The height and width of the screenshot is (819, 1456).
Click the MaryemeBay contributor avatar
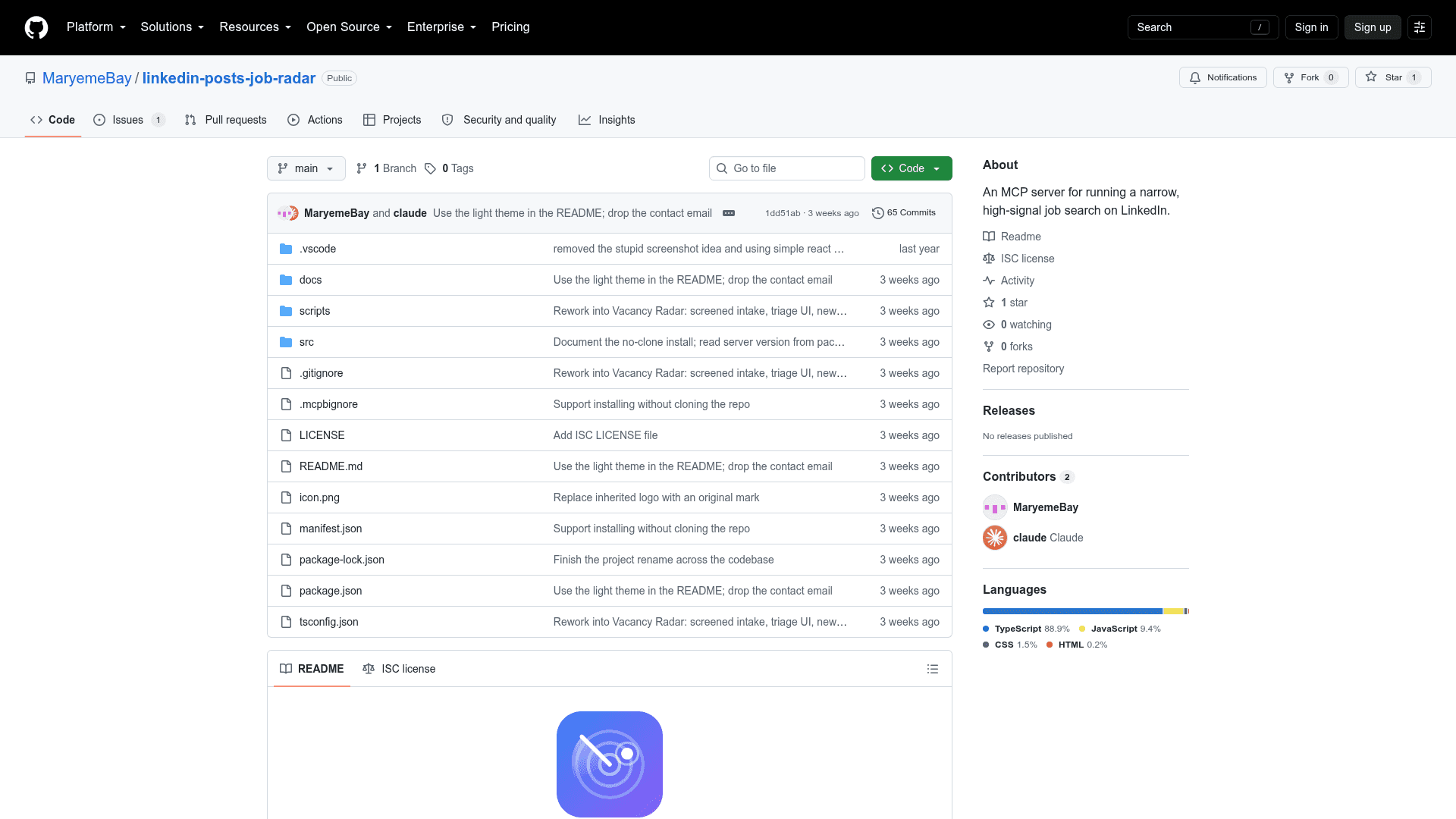(x=995, y=507)
